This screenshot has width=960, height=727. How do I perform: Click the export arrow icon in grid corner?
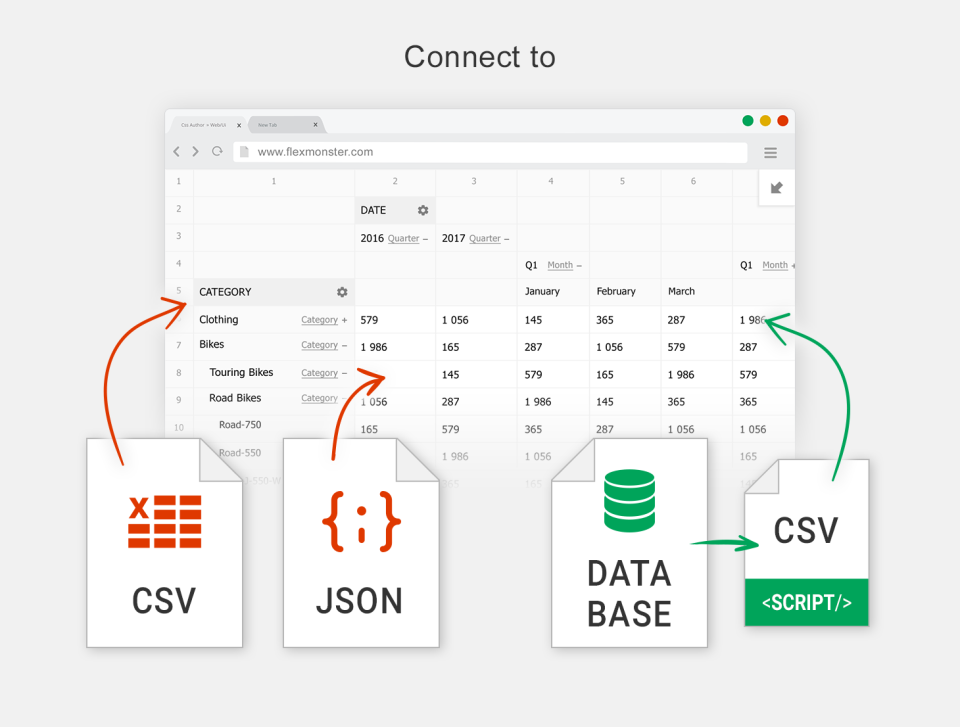(776, 188)
